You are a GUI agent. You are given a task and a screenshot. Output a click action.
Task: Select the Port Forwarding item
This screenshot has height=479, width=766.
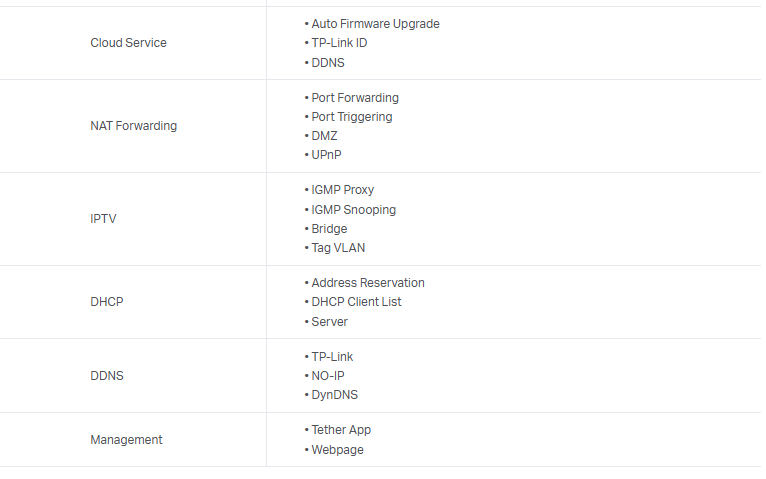pyautogui.click(x=355, y=98)
